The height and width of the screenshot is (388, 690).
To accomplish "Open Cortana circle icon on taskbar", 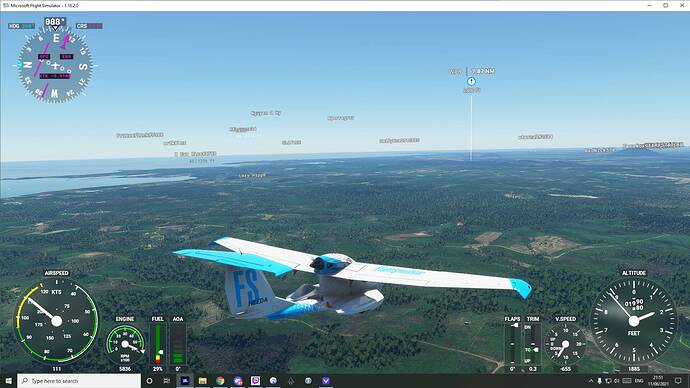I will click(150, 381).
